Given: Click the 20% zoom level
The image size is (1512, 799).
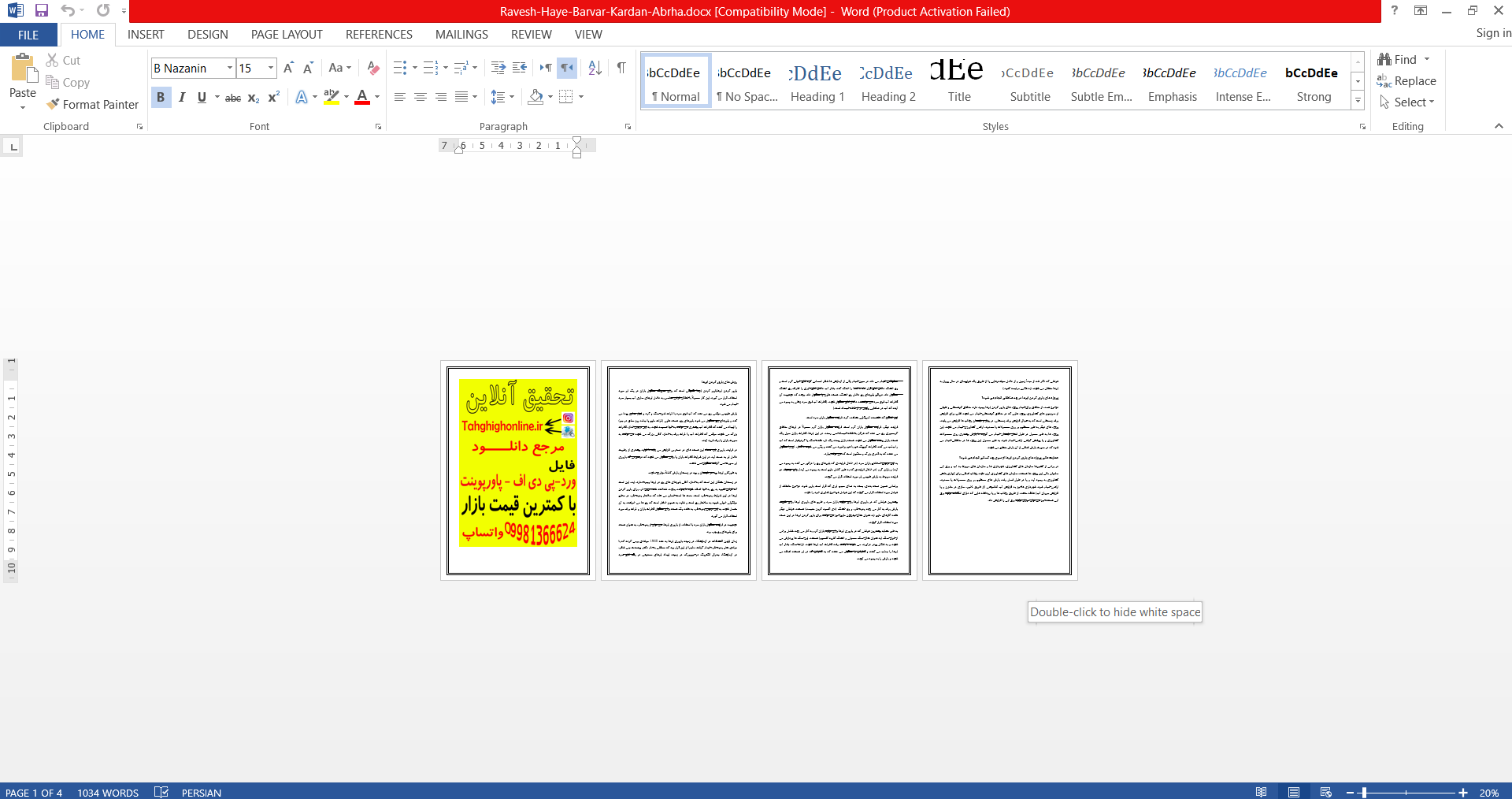Looking at the screenshot, I should (x=1489, y=792).
